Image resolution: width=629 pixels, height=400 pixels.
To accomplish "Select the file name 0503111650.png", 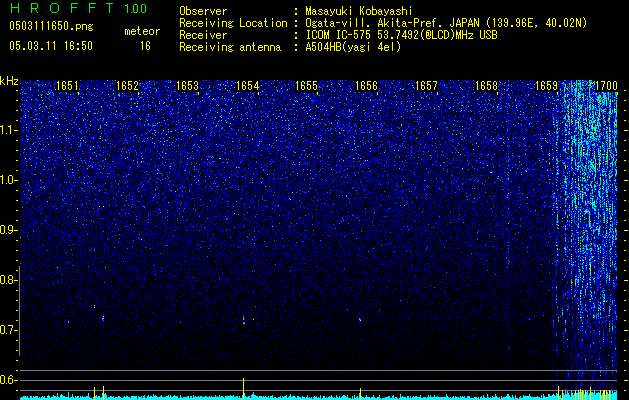I will point(51,26).
